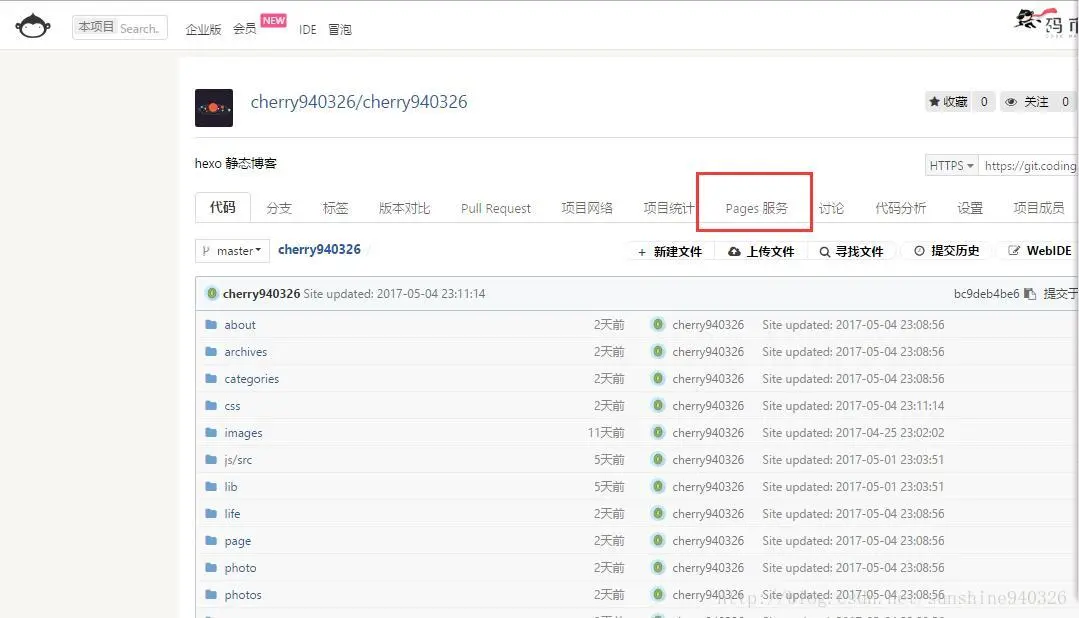Switch to the Pull Request tab

click(495, 208)
